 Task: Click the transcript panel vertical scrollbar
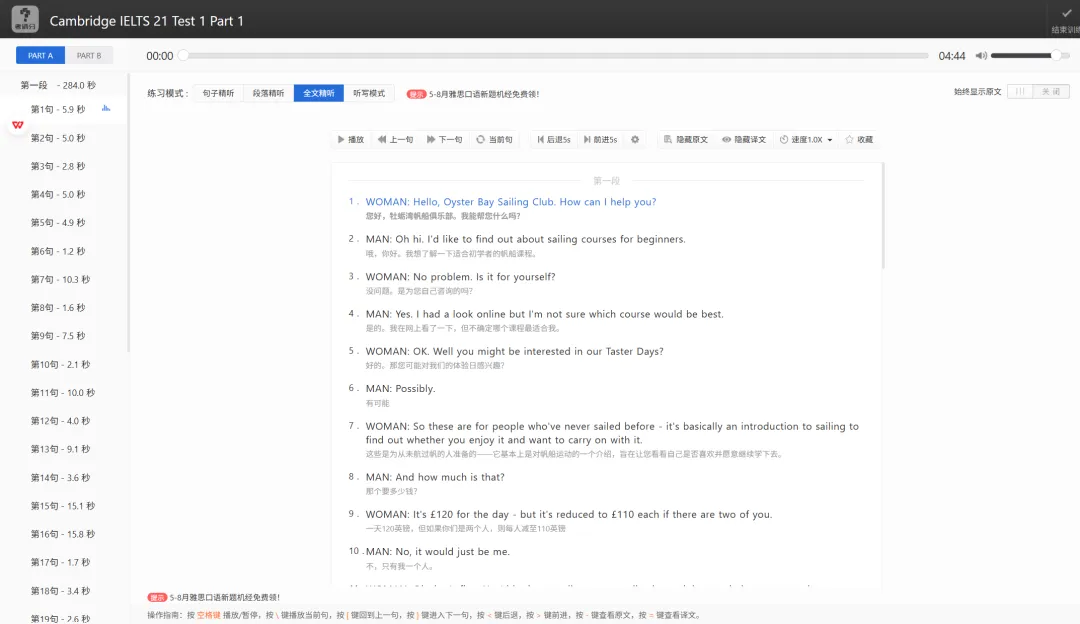coord(883,216)
